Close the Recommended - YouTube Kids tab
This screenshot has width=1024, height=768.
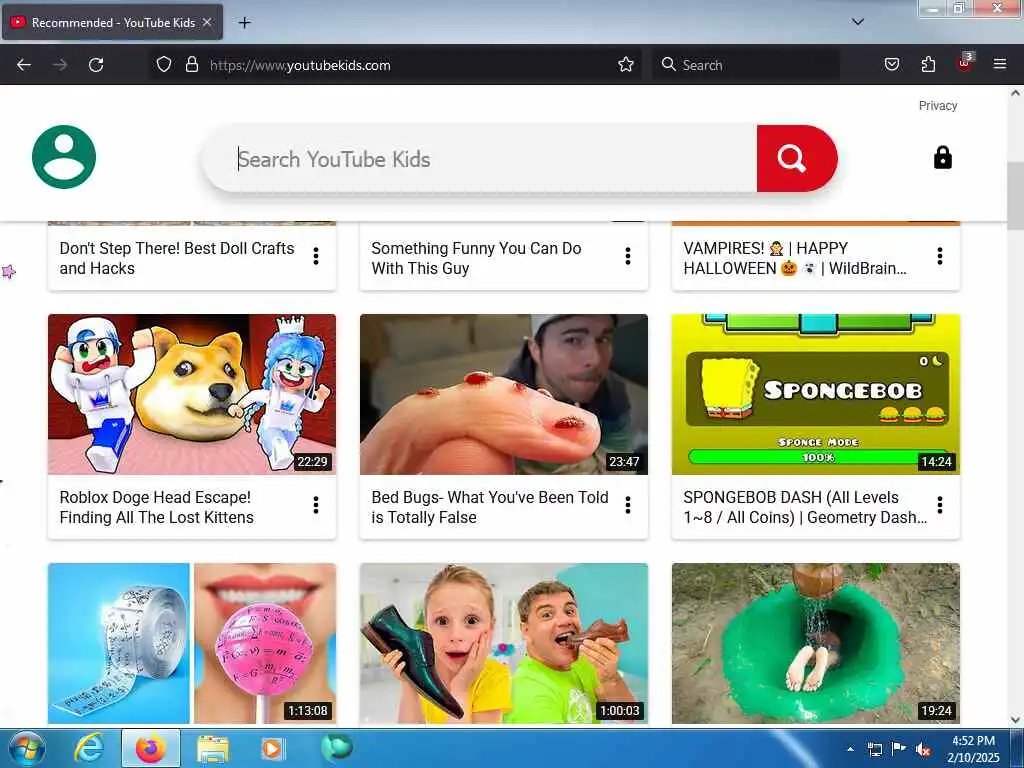click(x=207, y=22)
